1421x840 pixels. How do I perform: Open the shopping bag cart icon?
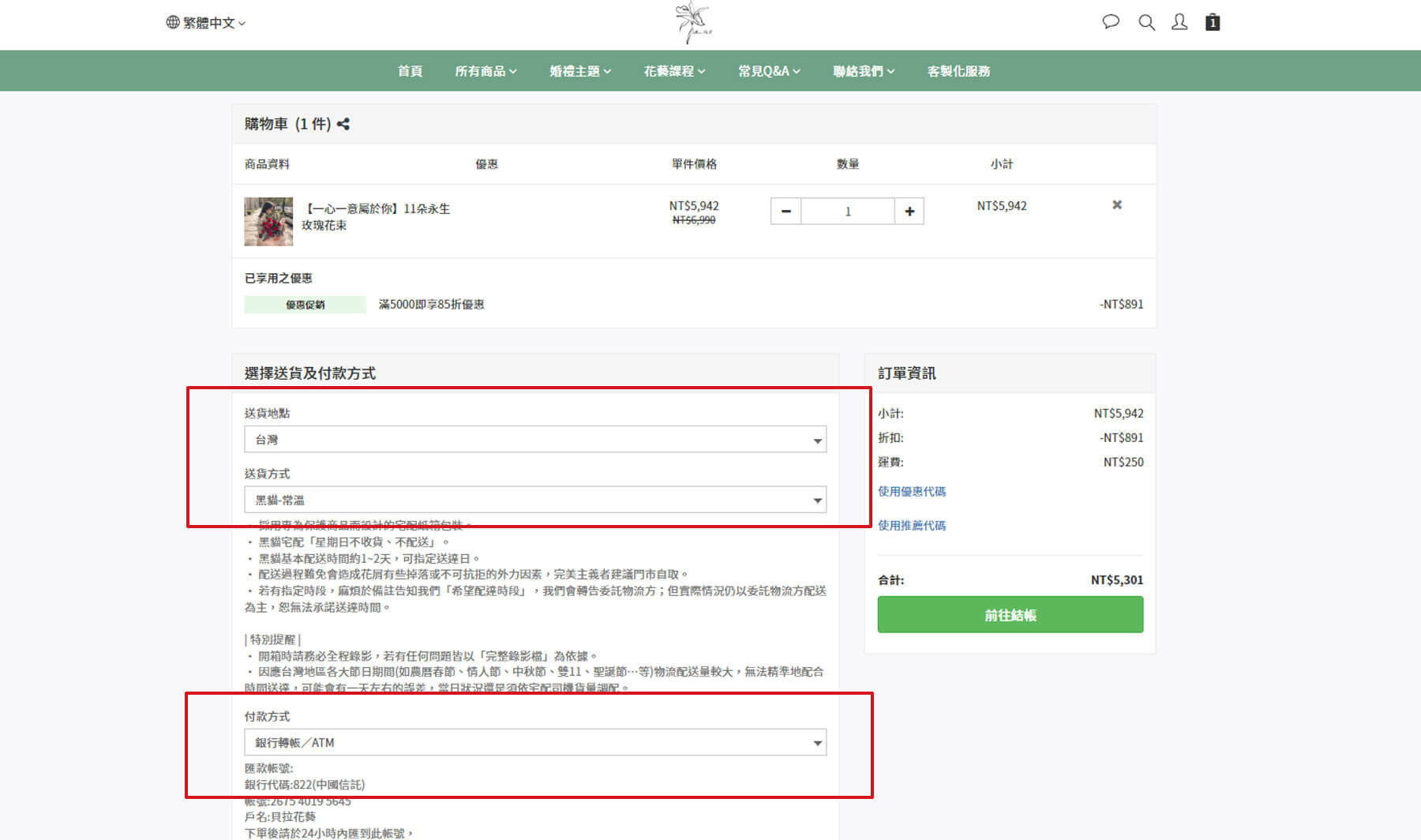coord(1213,22)
